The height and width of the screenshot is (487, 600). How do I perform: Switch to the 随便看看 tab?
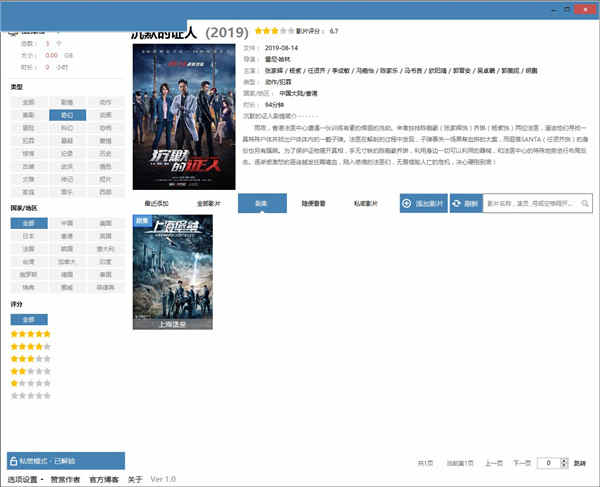(314, 204)
